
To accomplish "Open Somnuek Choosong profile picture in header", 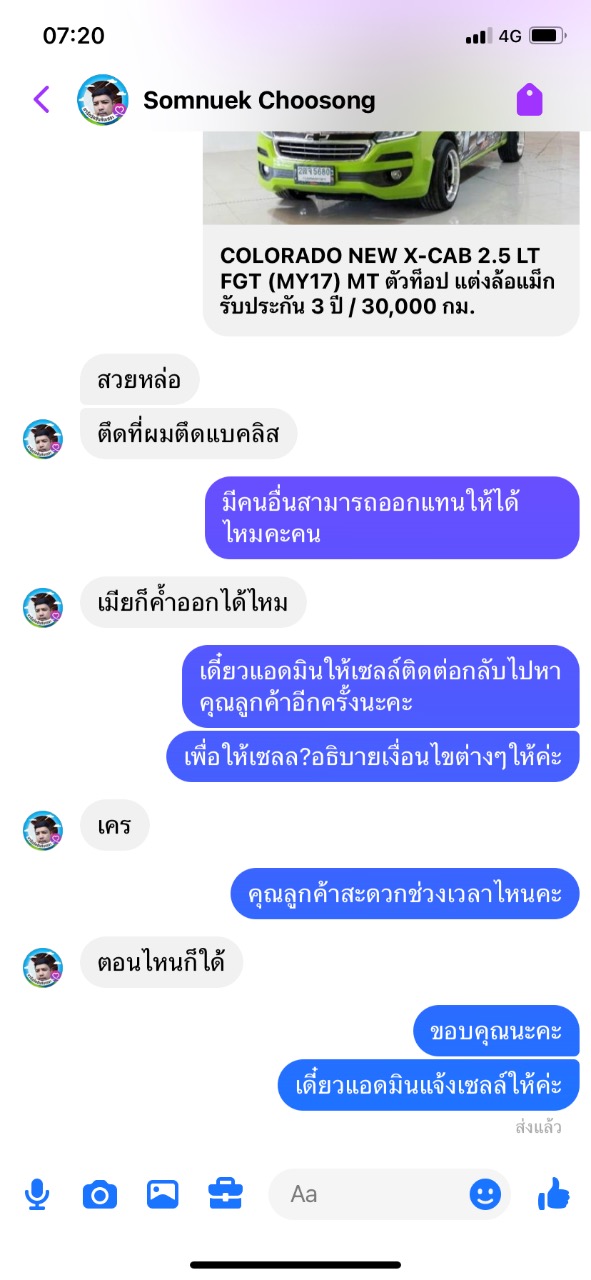I will pyautogui.click(x=103, y=99).
